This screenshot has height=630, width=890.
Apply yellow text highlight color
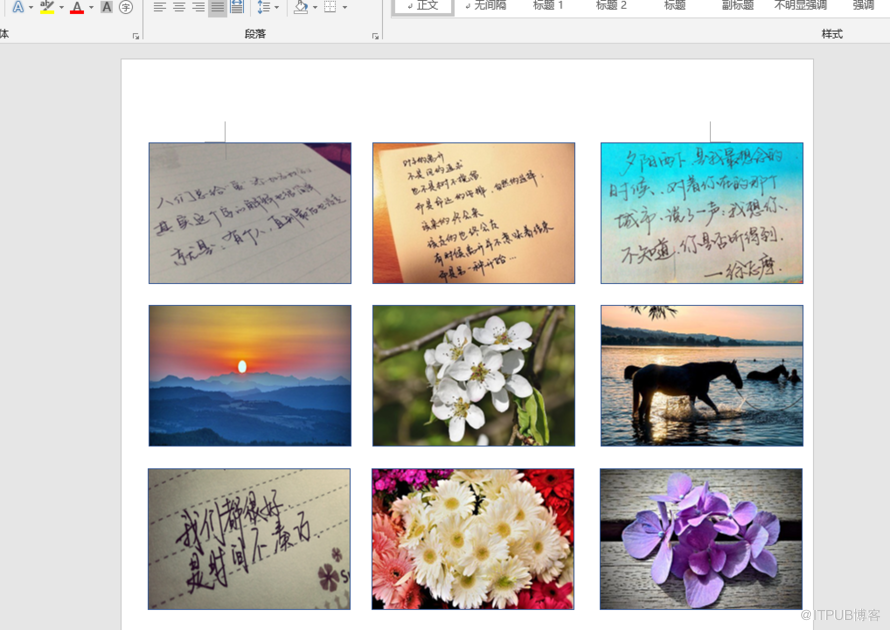[x=47, y=7]
